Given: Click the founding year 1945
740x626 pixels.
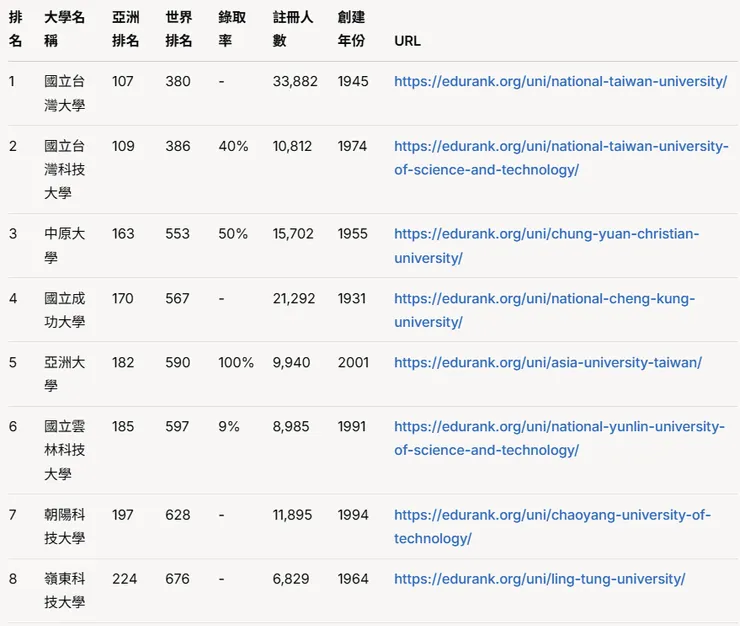Looking at the screenshot, I should [x=353, y=81].
